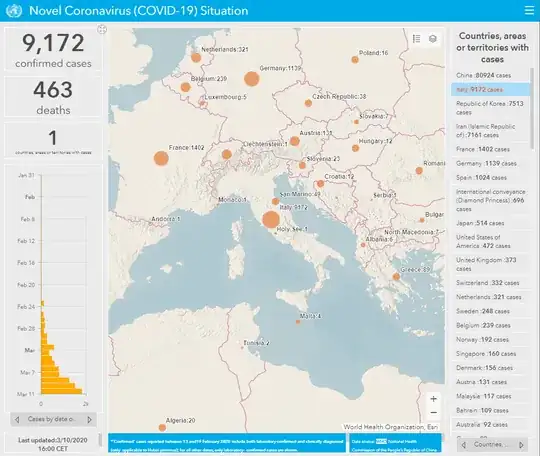Select Republic of Korea 7513 cases
Viewport: 540px width, 456px height.
point(491,108)
